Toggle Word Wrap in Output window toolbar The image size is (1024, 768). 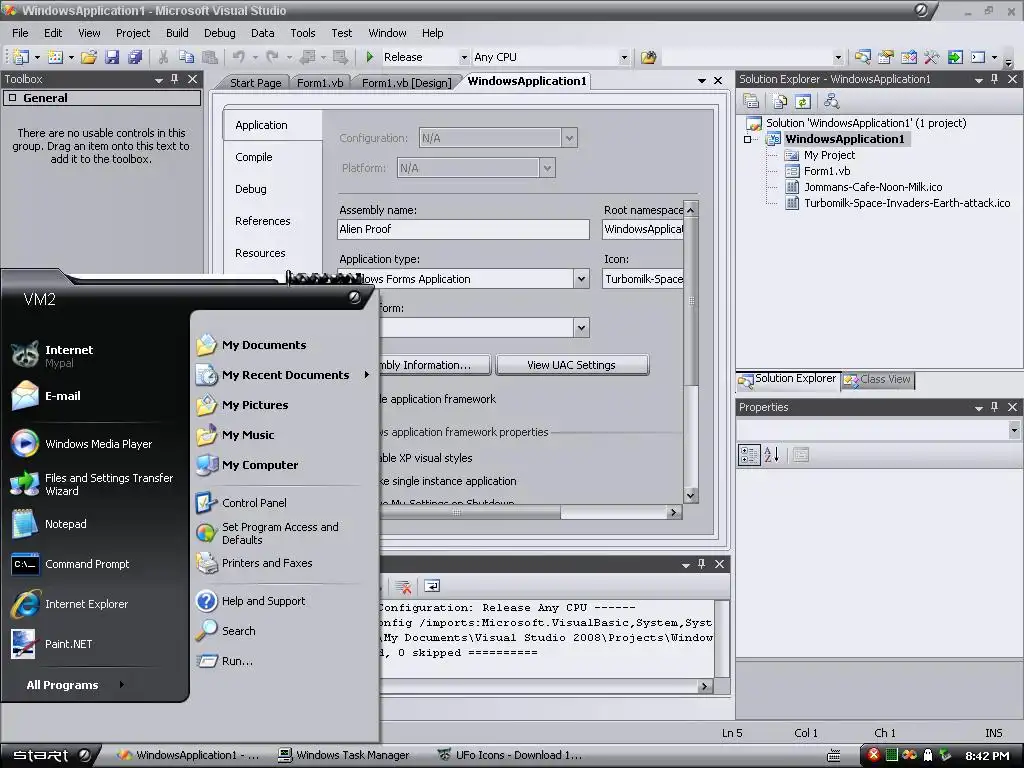432,586
